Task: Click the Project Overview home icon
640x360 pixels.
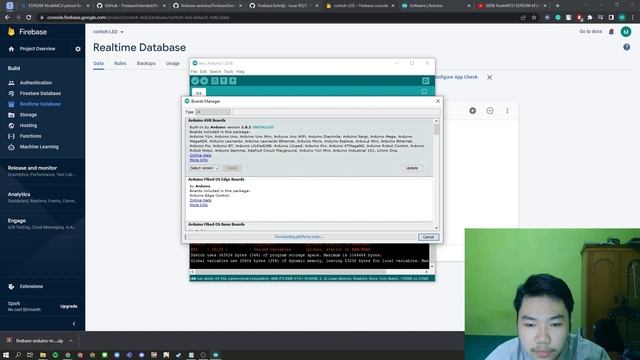Action: tap(11, 49)
